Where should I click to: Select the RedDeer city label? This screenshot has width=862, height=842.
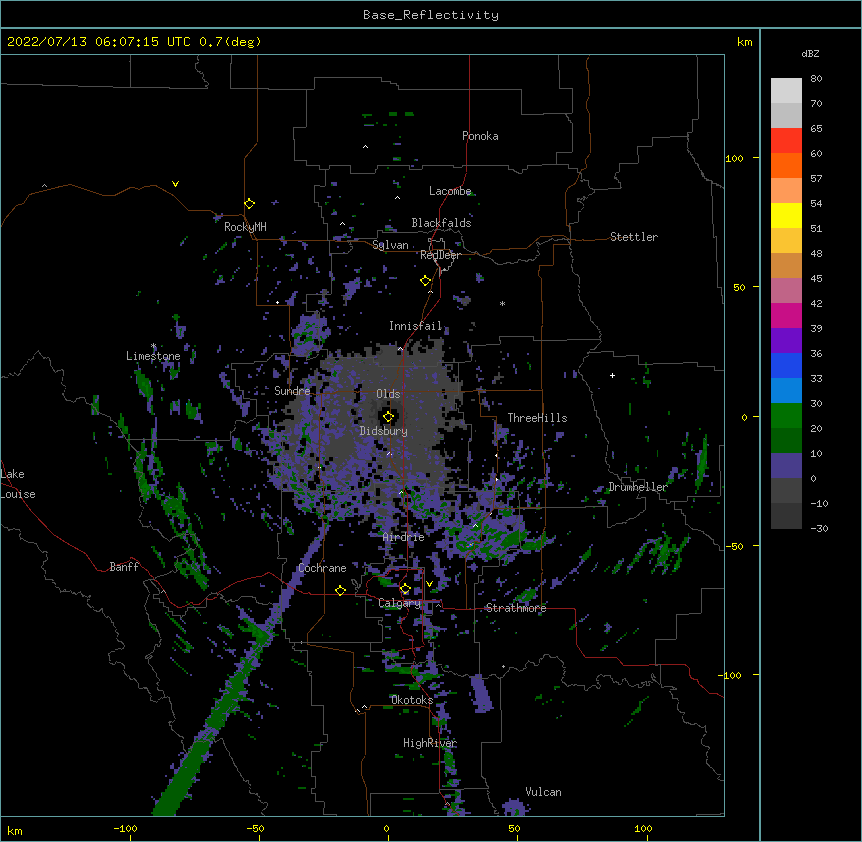(x=440, y=255)
